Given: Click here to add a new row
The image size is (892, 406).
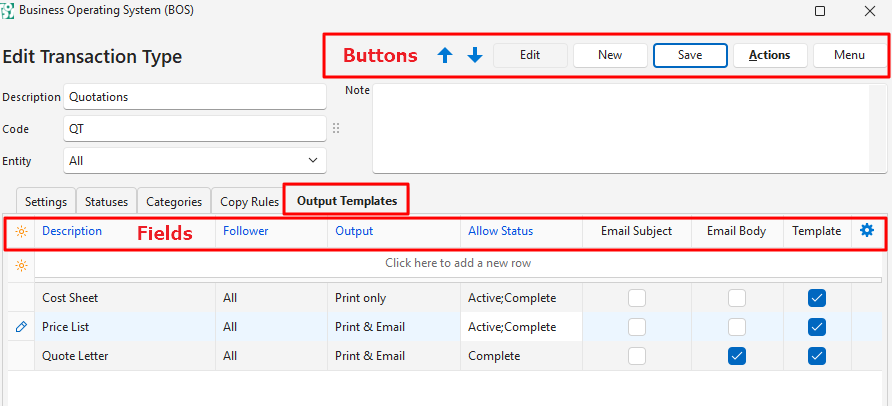Looking at the screenshot, I should 458,264.
